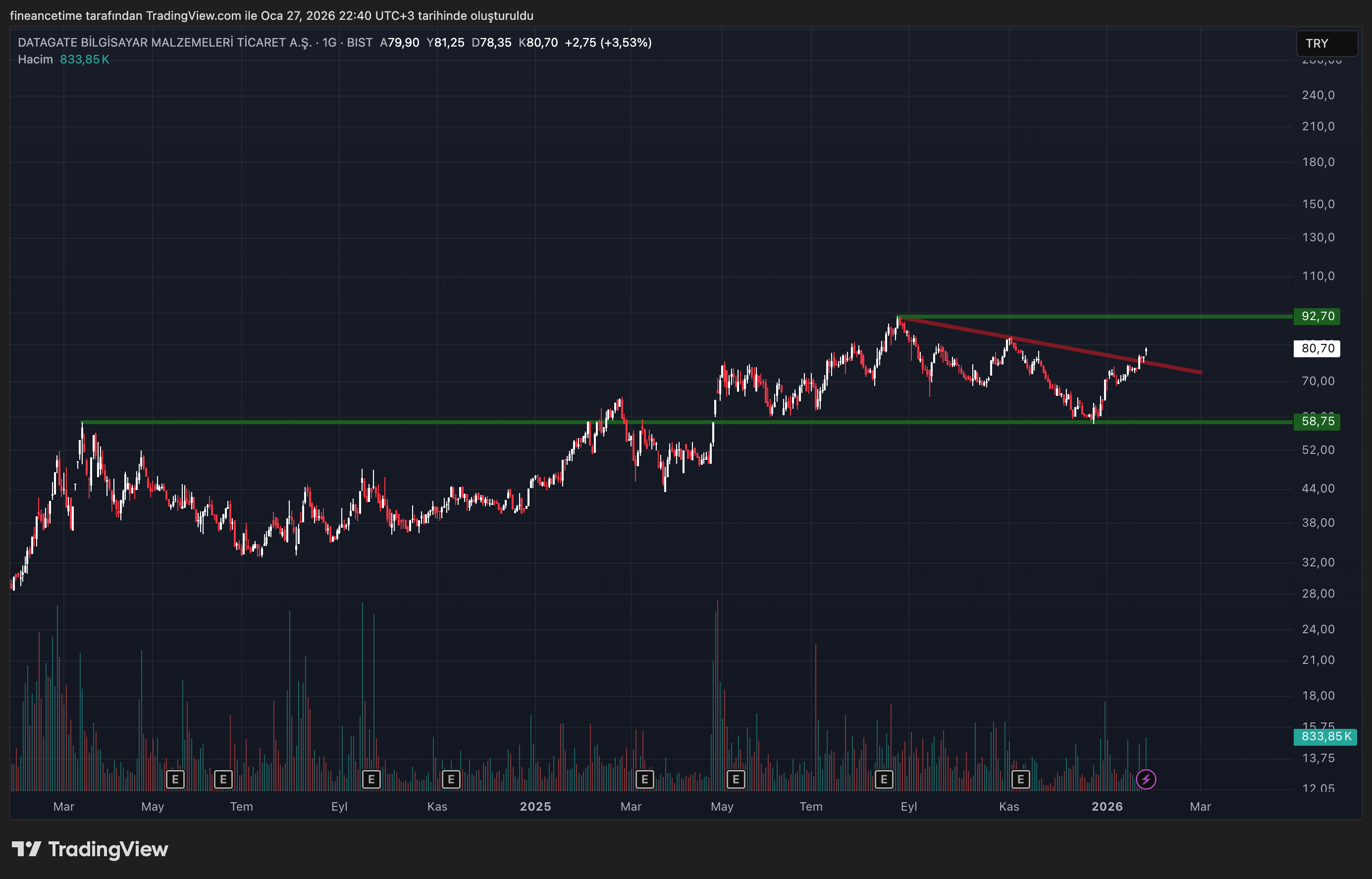Viewport: 1372px width, 879px height.
Task: Click the 833,85 K volume axis label
Action: coord(1325,736)
